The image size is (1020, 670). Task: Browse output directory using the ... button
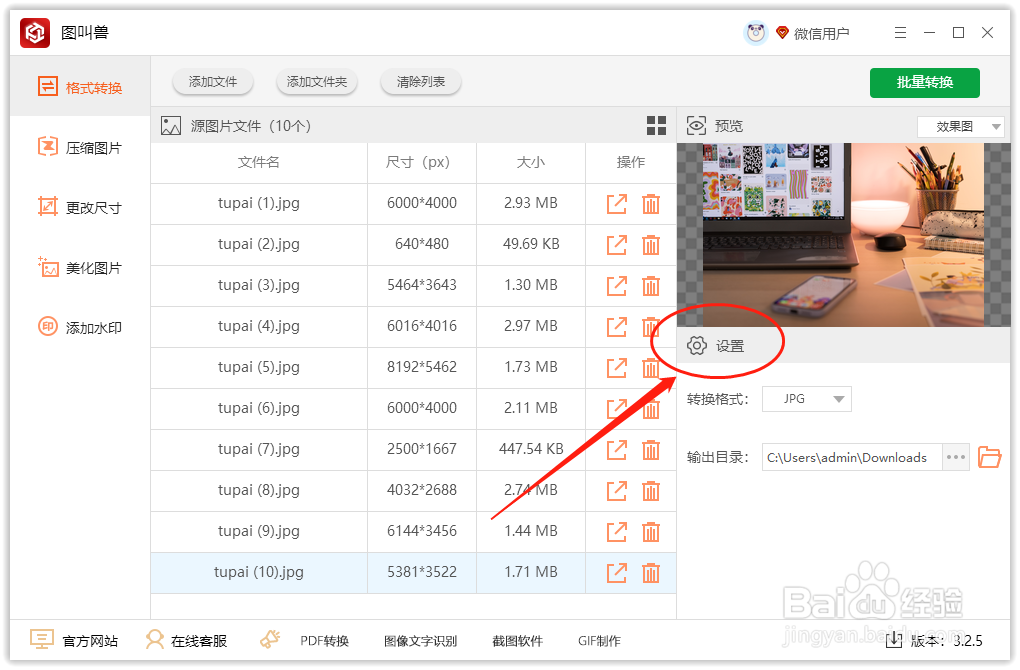pyautogui.click(x=955, y=457)
